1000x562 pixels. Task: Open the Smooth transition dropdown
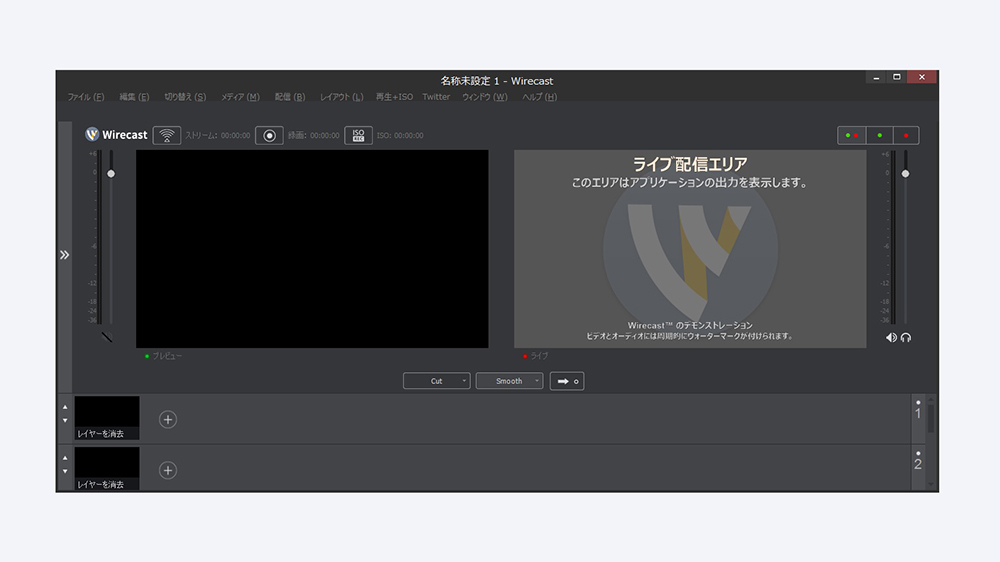[510, 381]
